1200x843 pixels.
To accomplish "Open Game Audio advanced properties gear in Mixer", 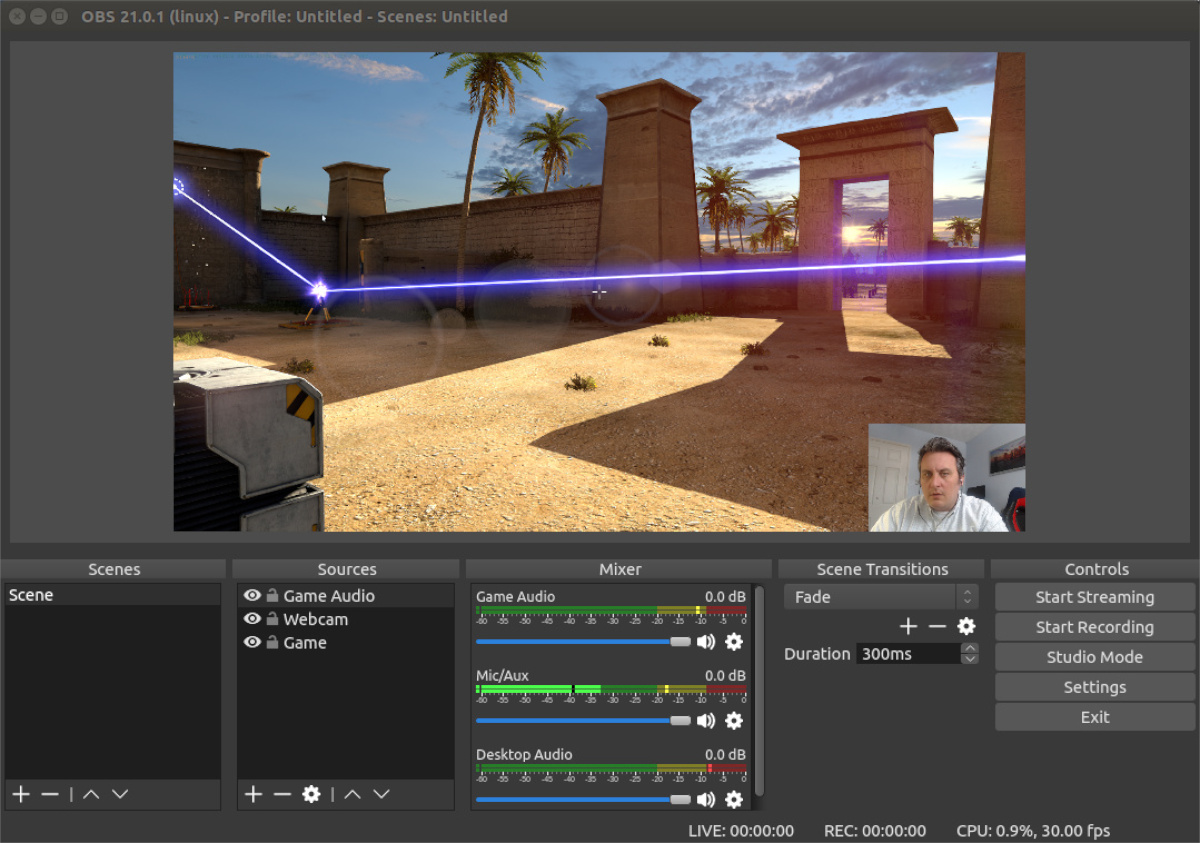I will coord(735,642).
